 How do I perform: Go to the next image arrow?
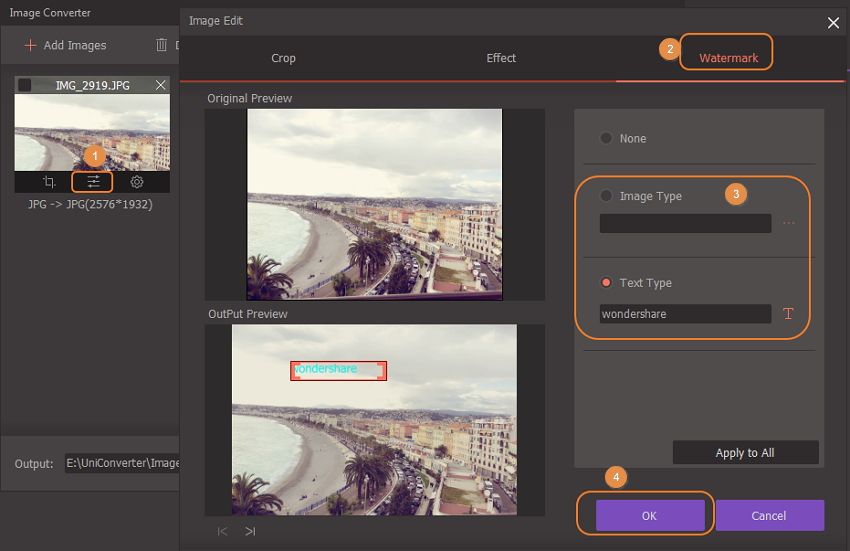[250, 531]
